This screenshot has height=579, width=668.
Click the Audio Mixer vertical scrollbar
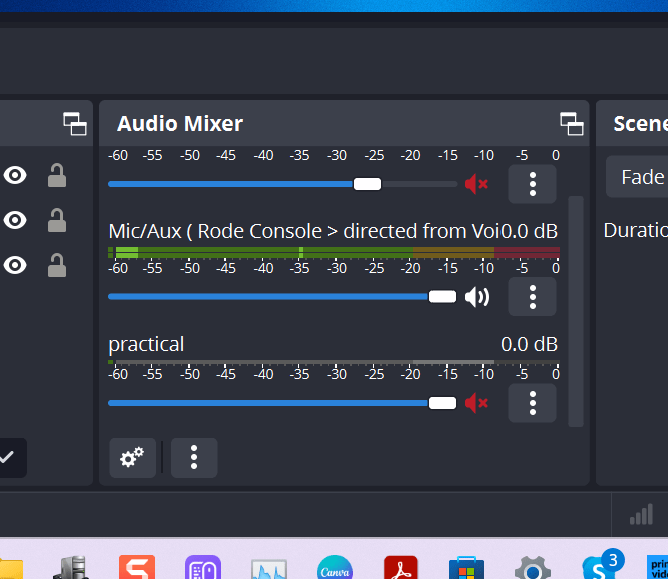[x=576, y=311]
